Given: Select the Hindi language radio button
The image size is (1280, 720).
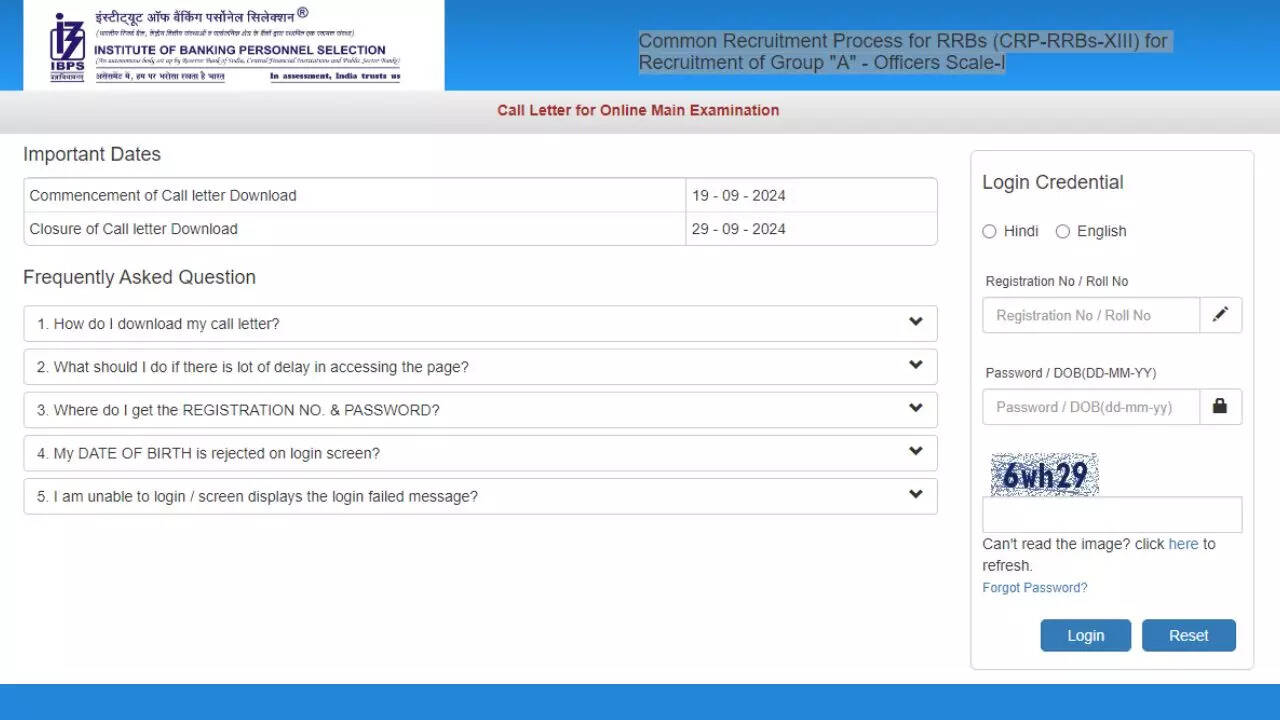Looking at the screenshot, I should pos(989,231).
